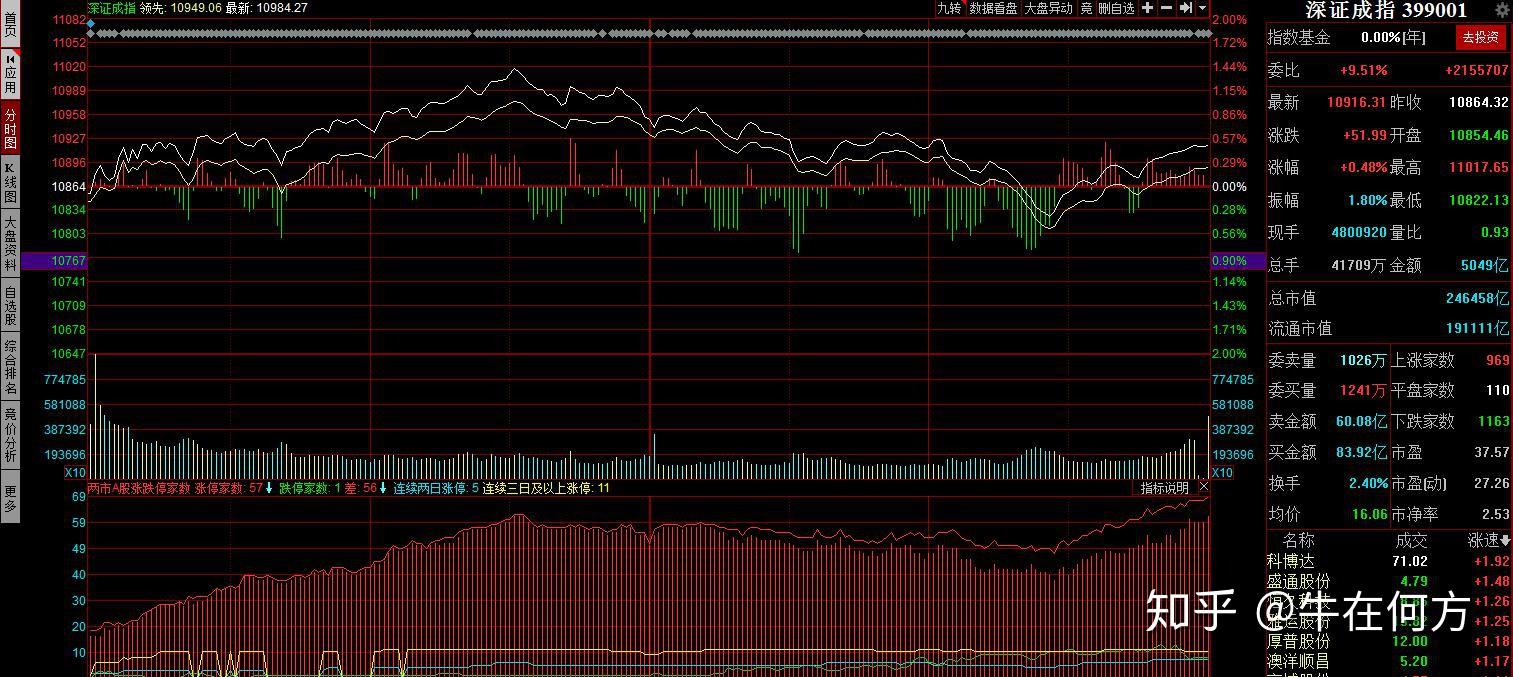
Task: Click the jump-to-end arrow icon in chart toolbar
Action: tap(1185, 8)
